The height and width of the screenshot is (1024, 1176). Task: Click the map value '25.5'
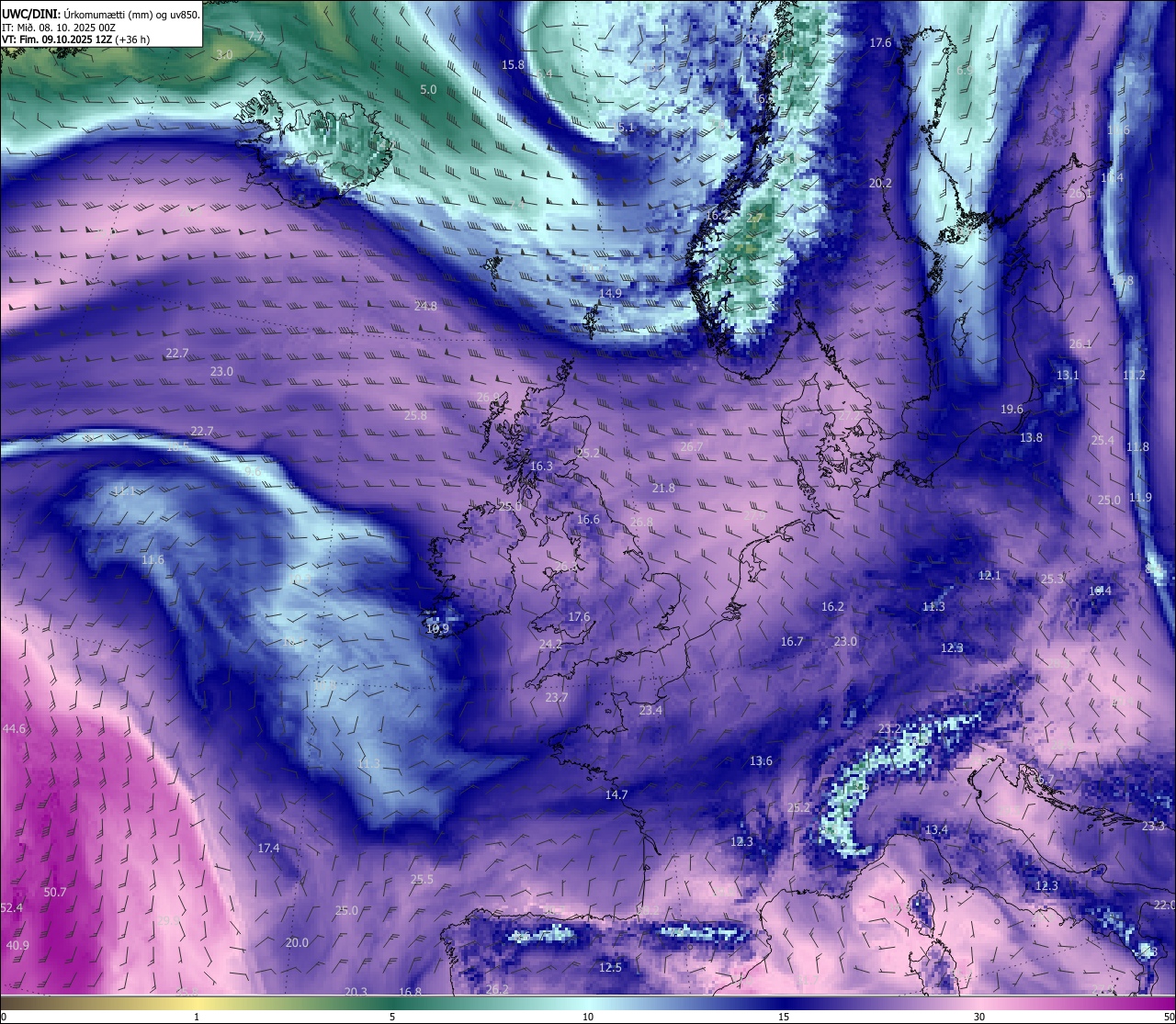click(x=422, y=879)
